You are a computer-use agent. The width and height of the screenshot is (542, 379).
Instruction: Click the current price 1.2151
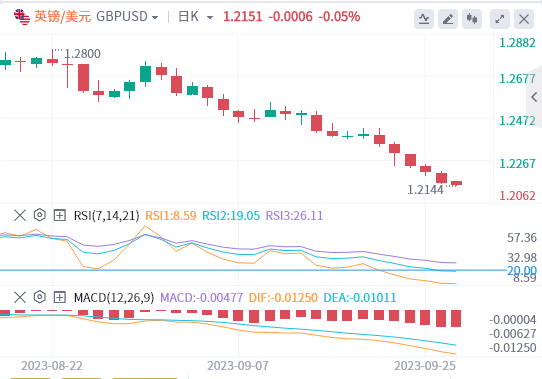[x=243, y=17]
